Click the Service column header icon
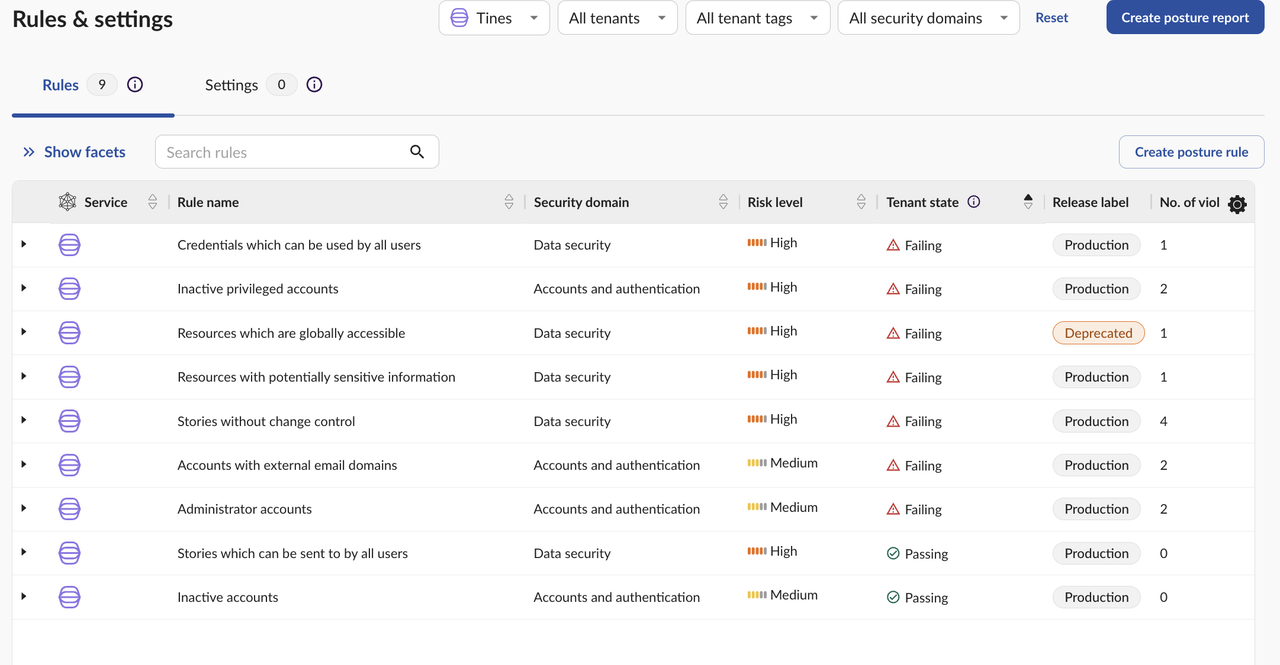Viewport: 1280px width, 665px height. [x=67, y=202]
